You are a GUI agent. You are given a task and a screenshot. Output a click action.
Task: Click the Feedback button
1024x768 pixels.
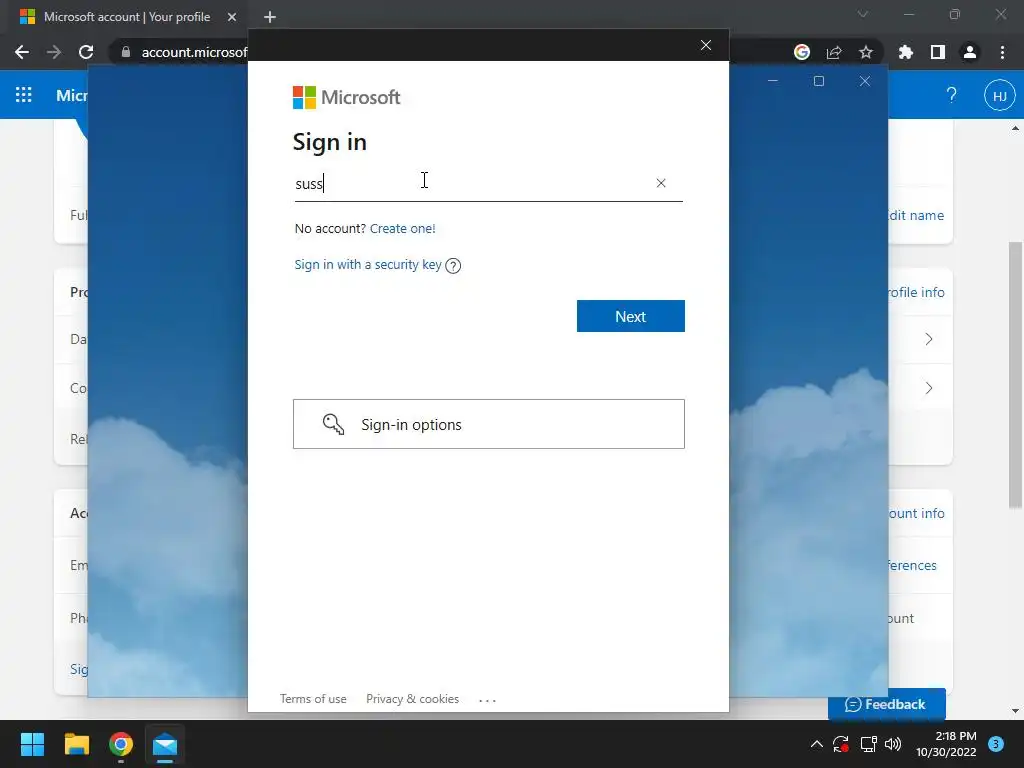point(886,704)
